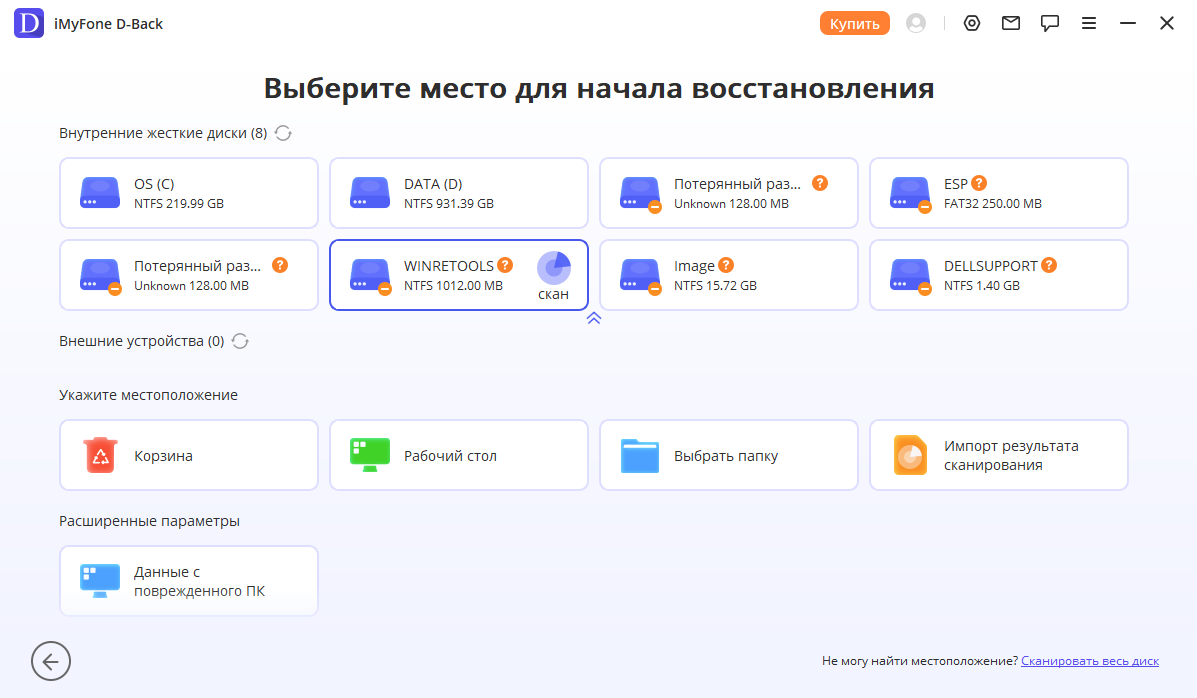Click the iMyFone D-Back logo icon
The image size is (1197, 698).
point(29,23)
